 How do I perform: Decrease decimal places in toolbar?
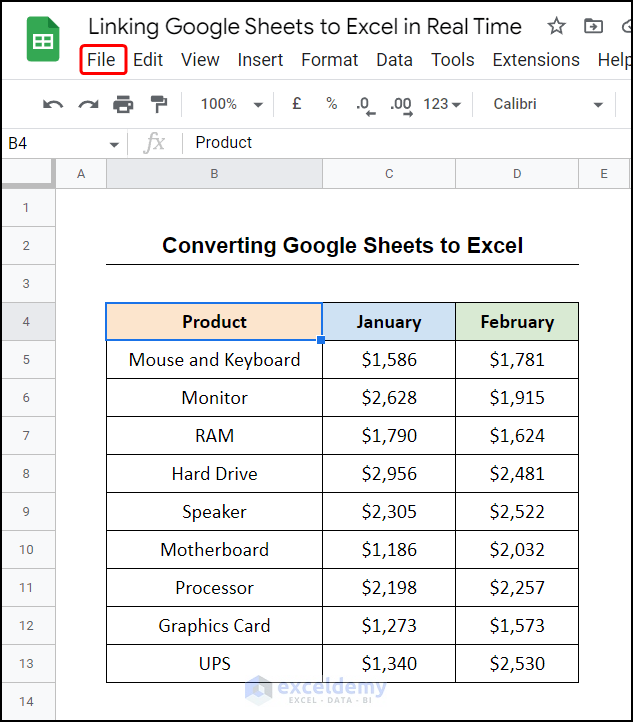365,104
